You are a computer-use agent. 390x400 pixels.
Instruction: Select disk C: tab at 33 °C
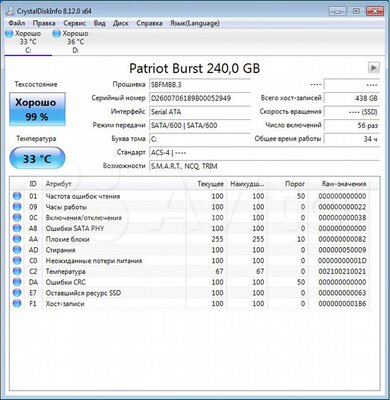(28, 42)
